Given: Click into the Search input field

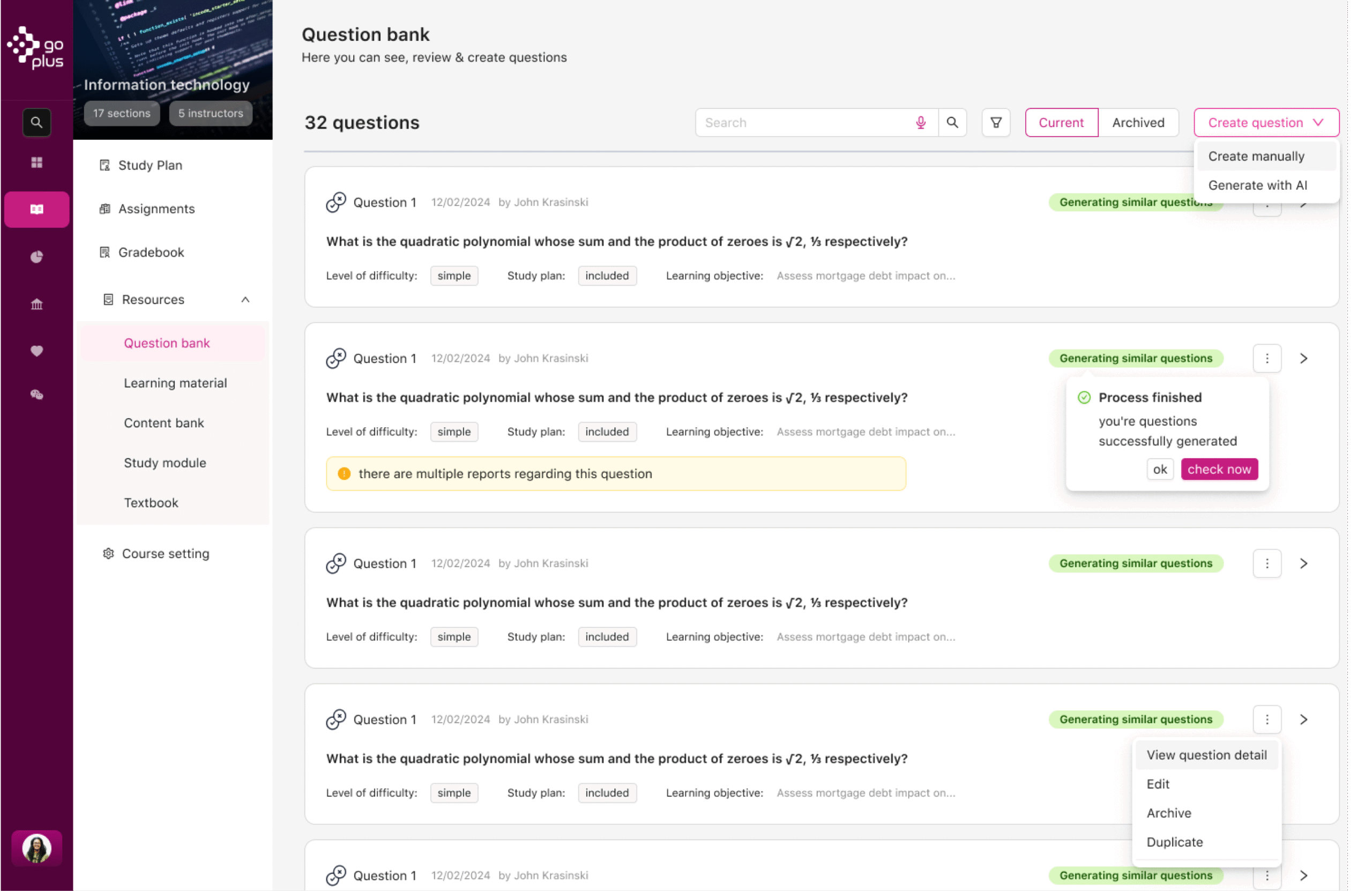Looking at the screenshot, I should pyautogui.click(x=804, y=122).
